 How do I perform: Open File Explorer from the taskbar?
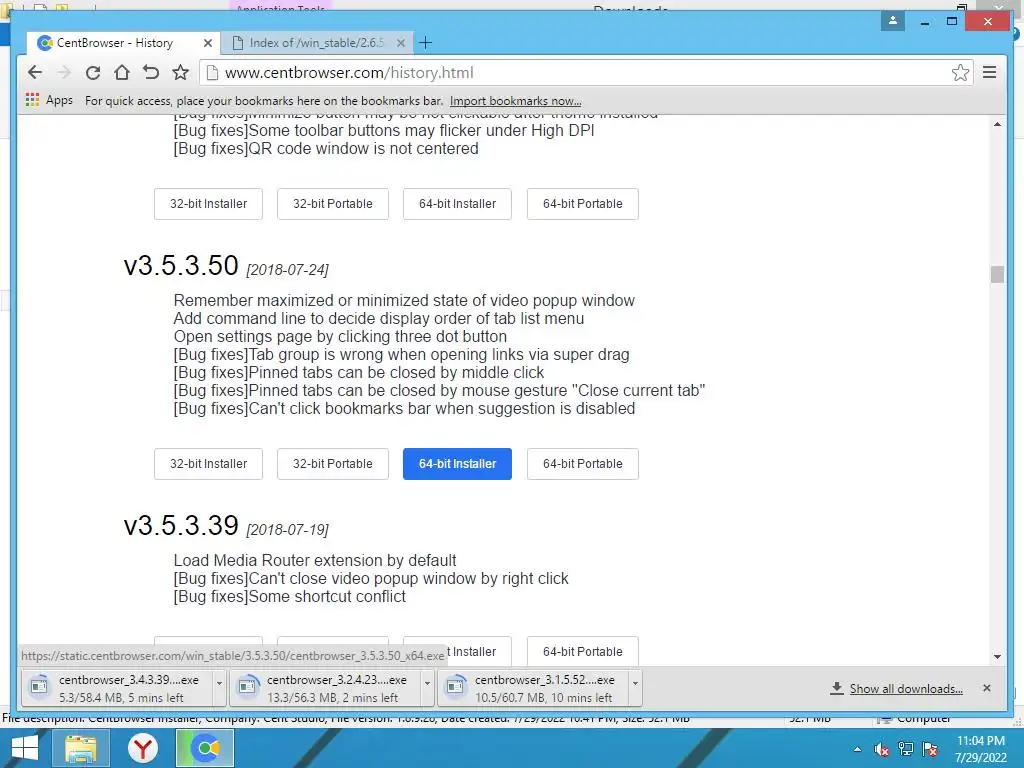(80, 748)
